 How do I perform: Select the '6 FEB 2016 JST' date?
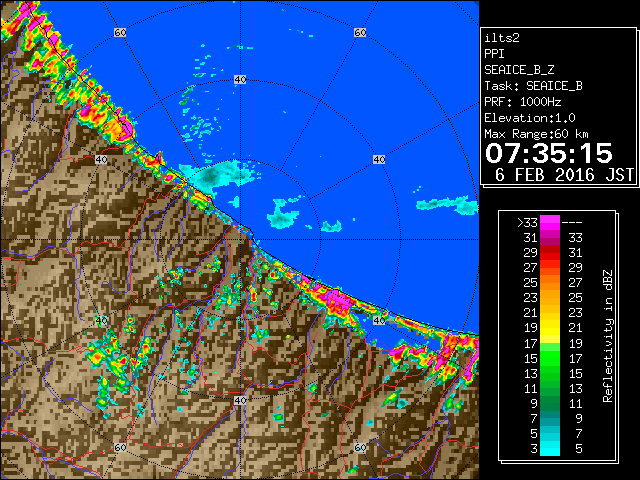tap(564, 175)
